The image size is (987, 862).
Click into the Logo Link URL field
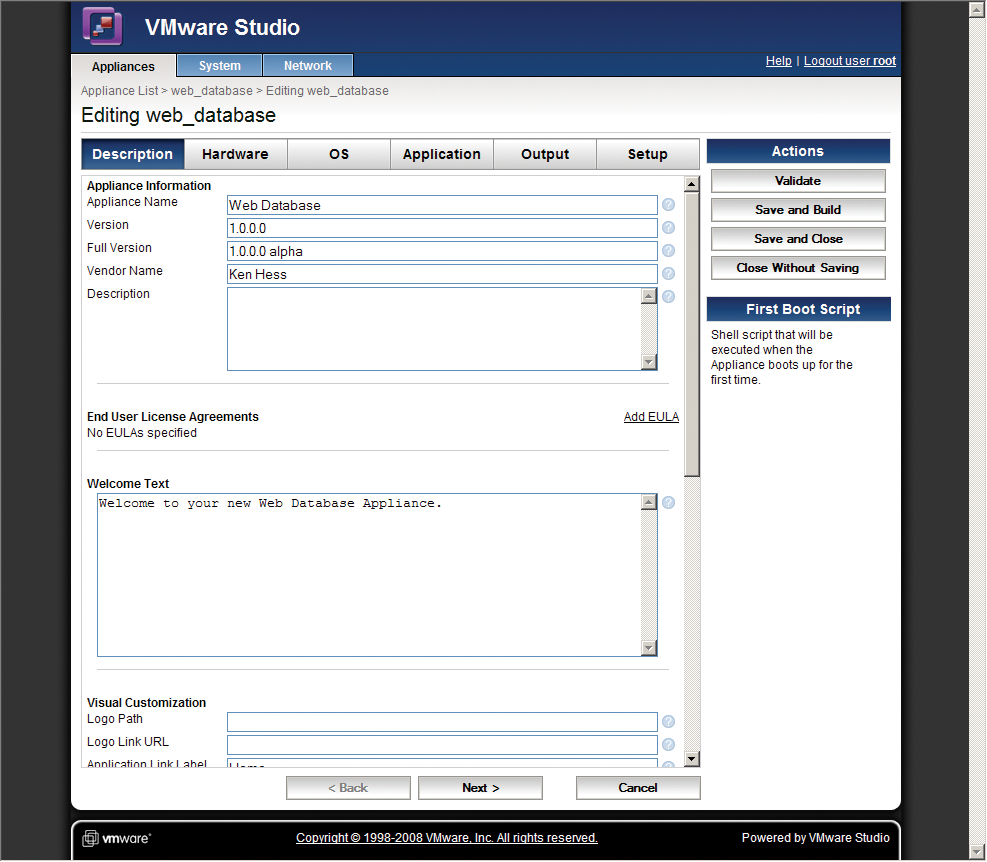(442, 745)
